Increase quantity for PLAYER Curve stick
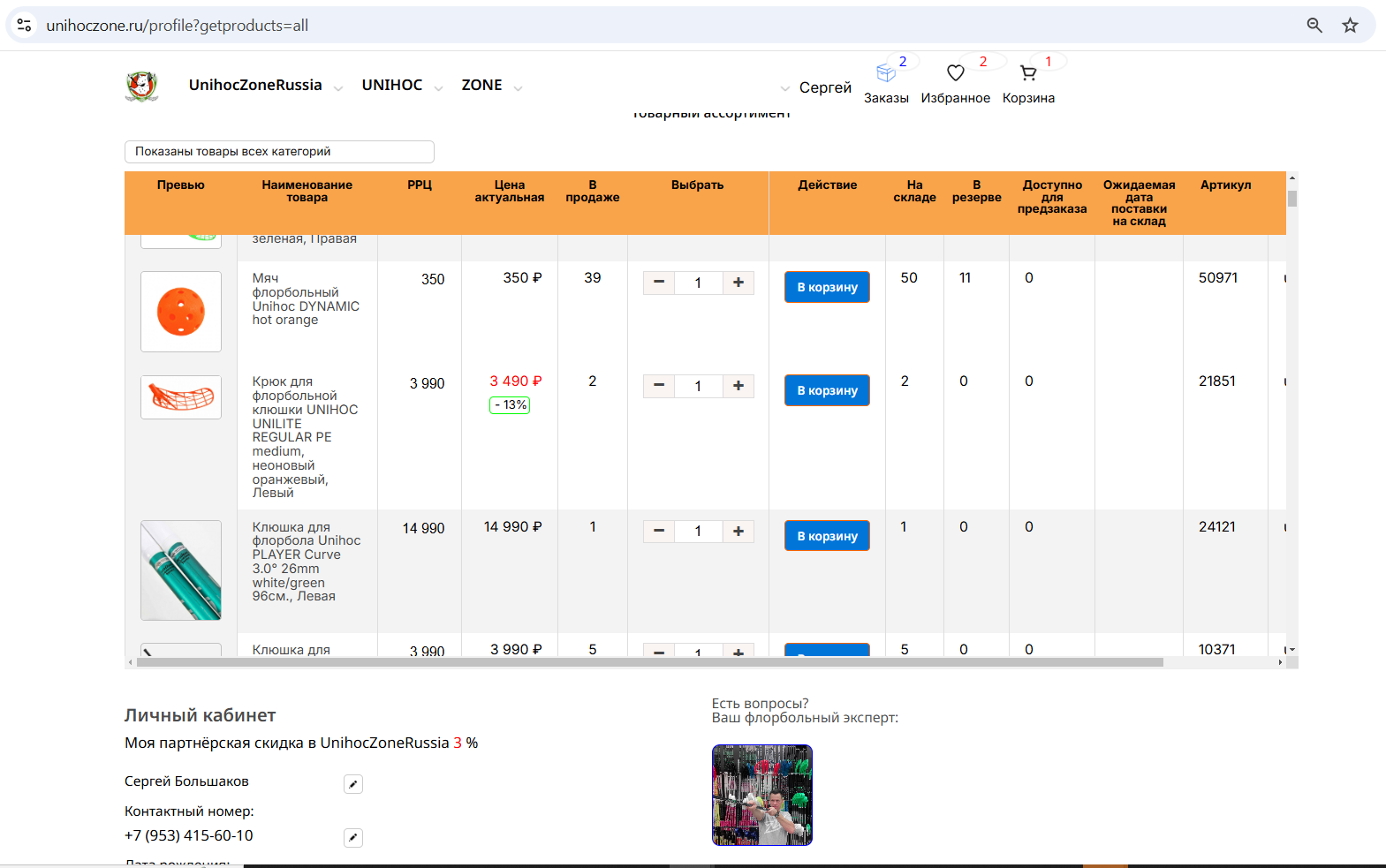This screenshot has width=1386, height=868. pos(738,531)
